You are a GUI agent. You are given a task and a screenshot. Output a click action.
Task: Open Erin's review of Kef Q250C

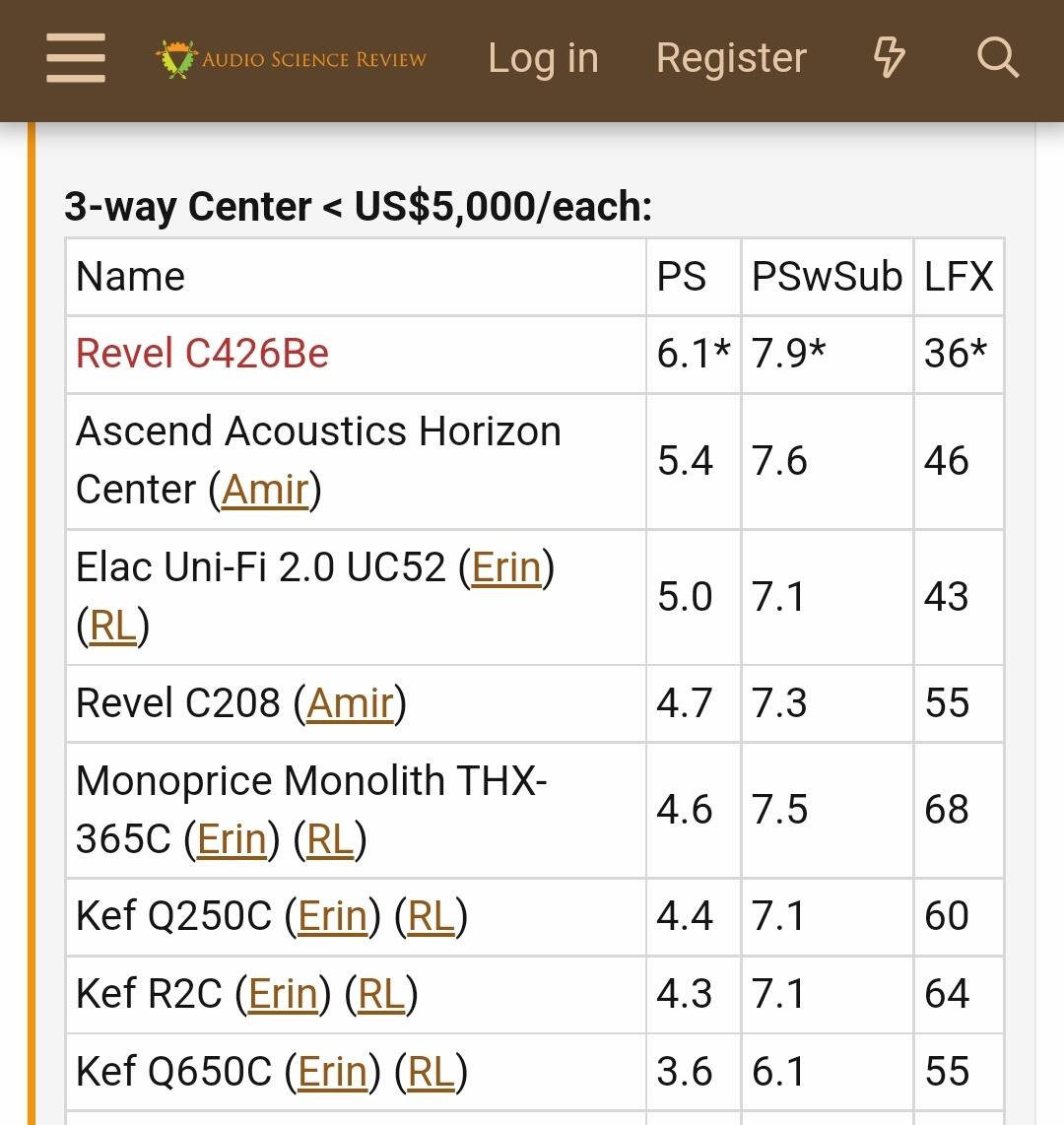[x=332, y=916]
